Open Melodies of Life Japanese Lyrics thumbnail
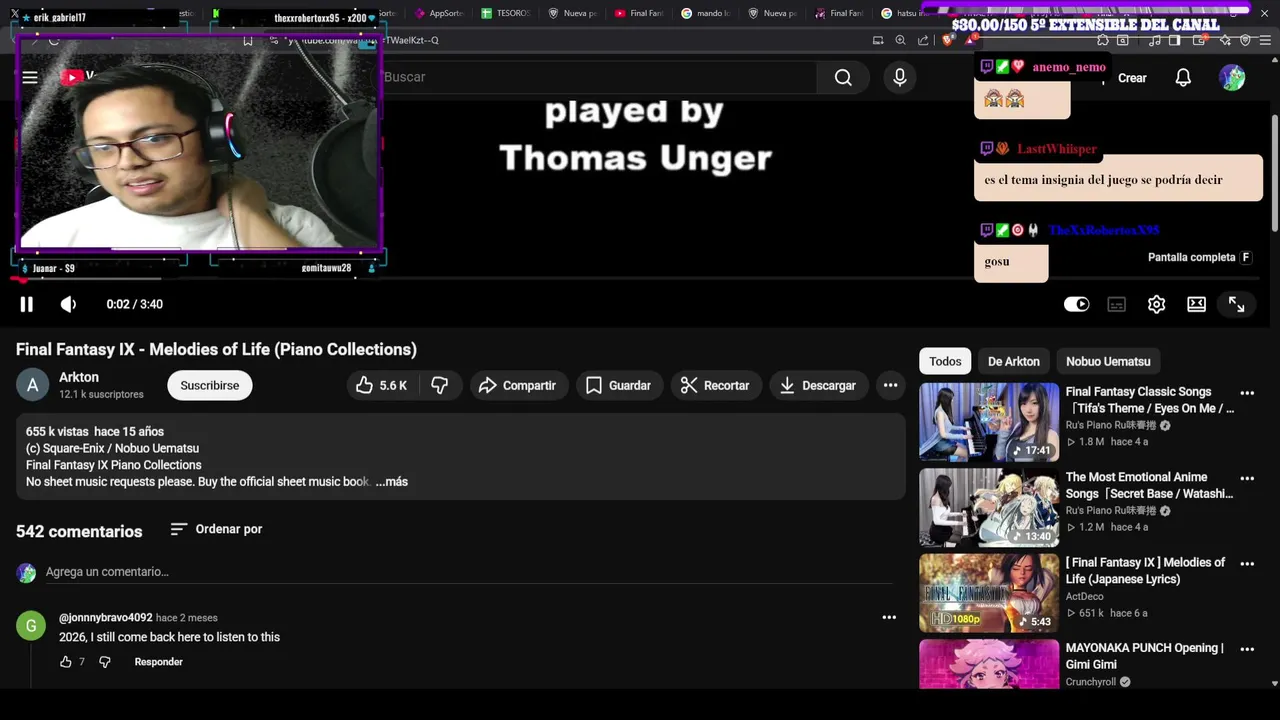 pos(989,593)
